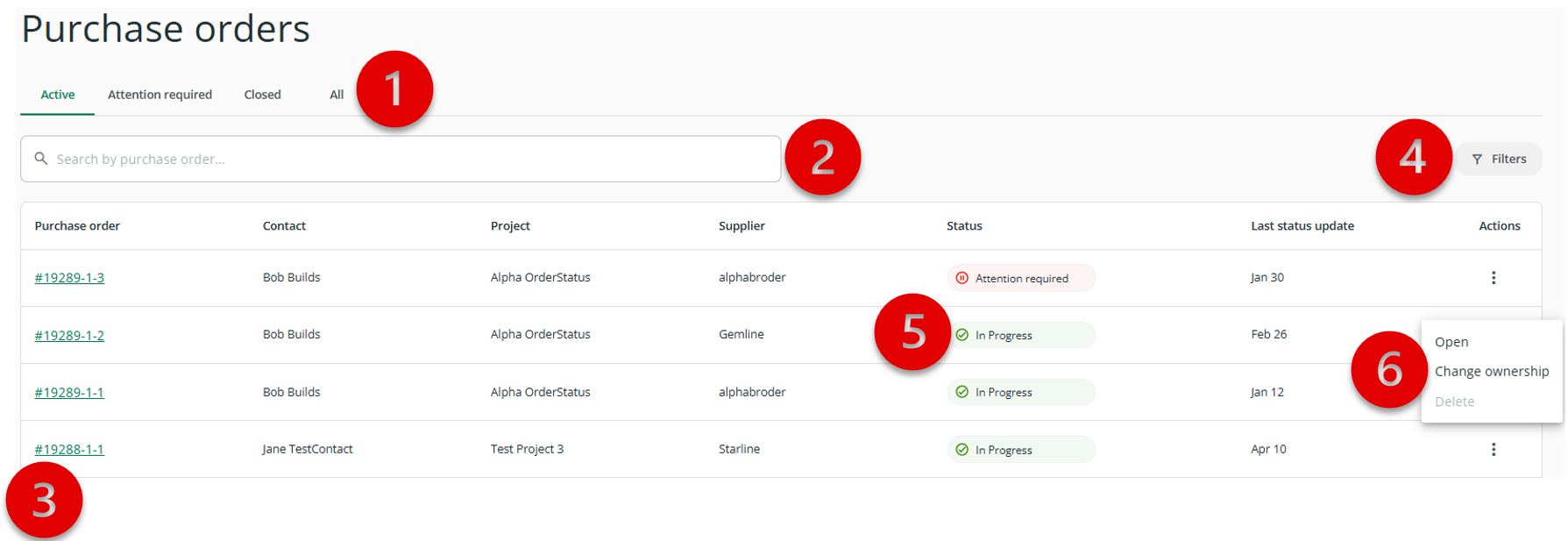Switch to the Active tab
1568x541 pixels.
click(58, 95)
